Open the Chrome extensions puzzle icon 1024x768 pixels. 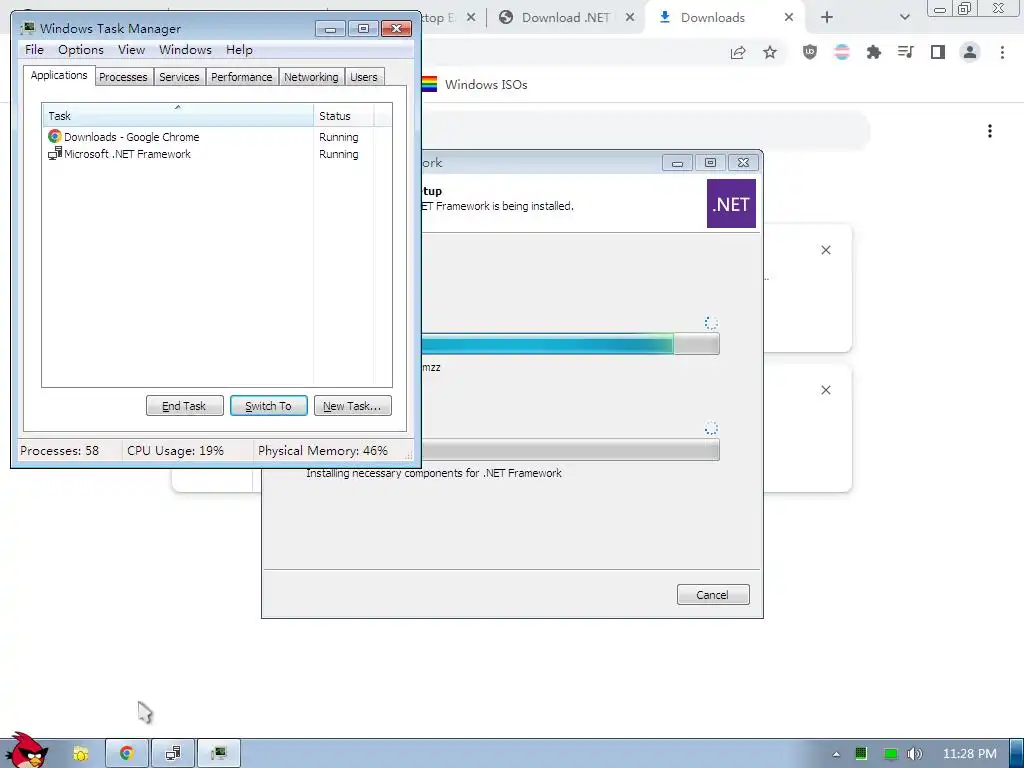pos(873,52)
